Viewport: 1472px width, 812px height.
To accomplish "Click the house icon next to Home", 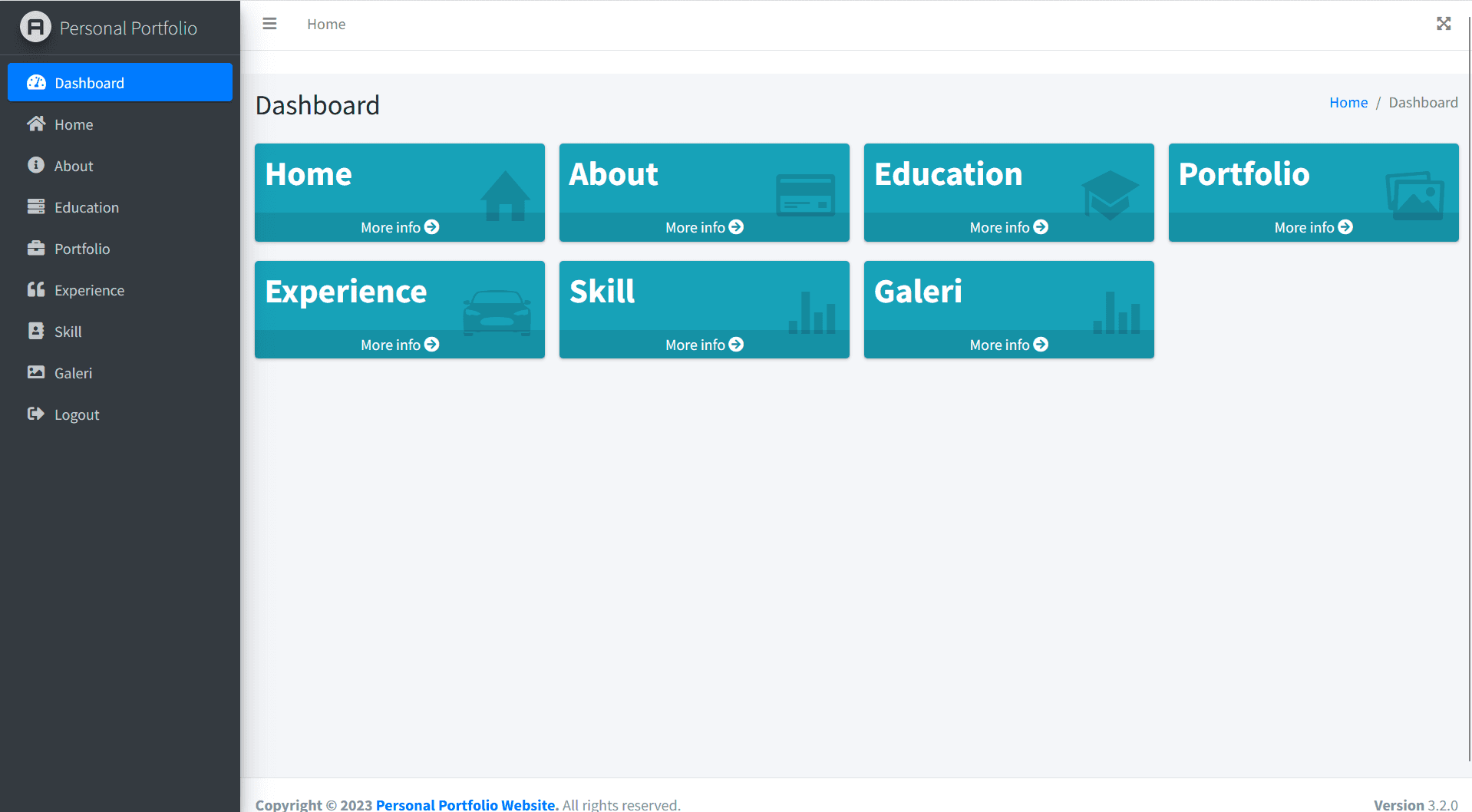I will point(37,124).
